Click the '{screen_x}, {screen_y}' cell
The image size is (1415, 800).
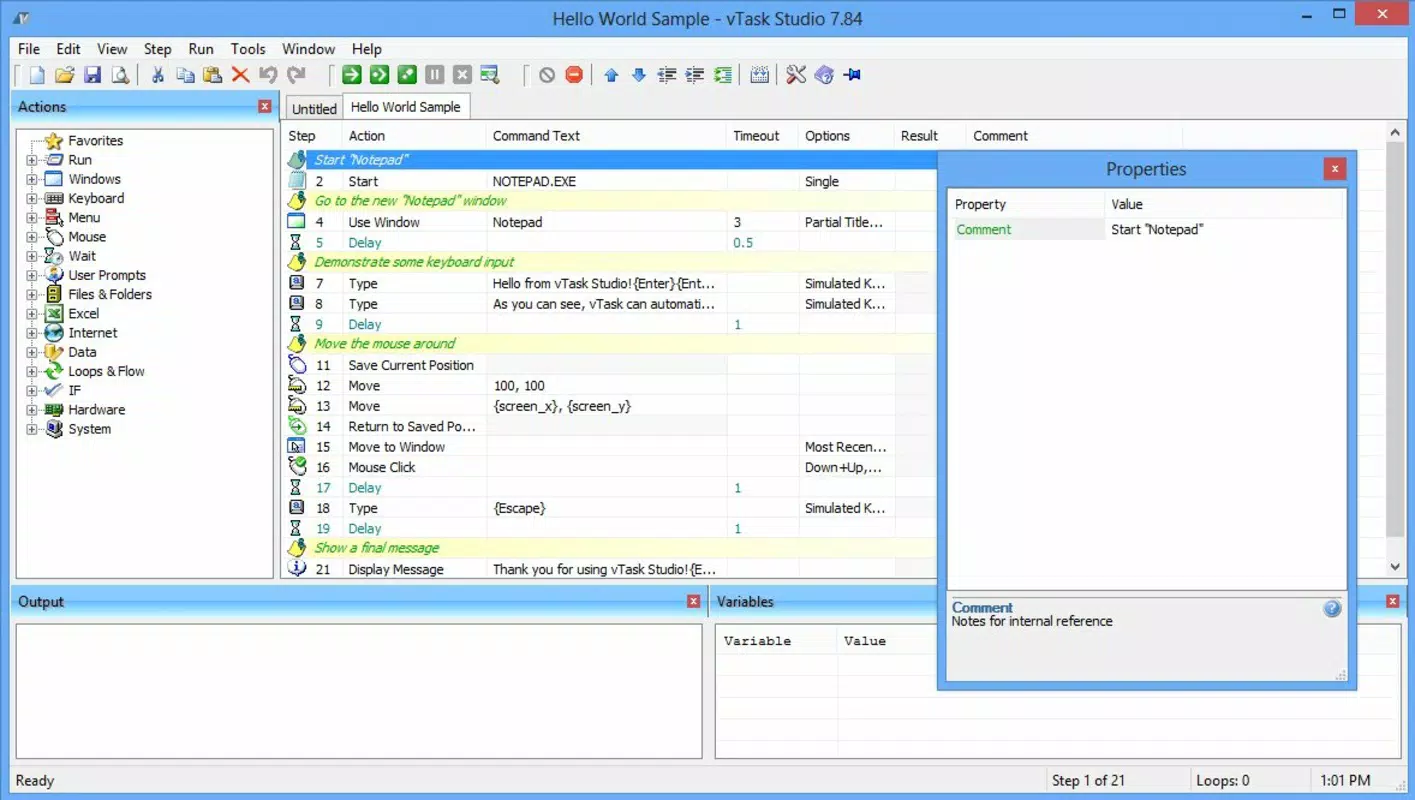606,406
